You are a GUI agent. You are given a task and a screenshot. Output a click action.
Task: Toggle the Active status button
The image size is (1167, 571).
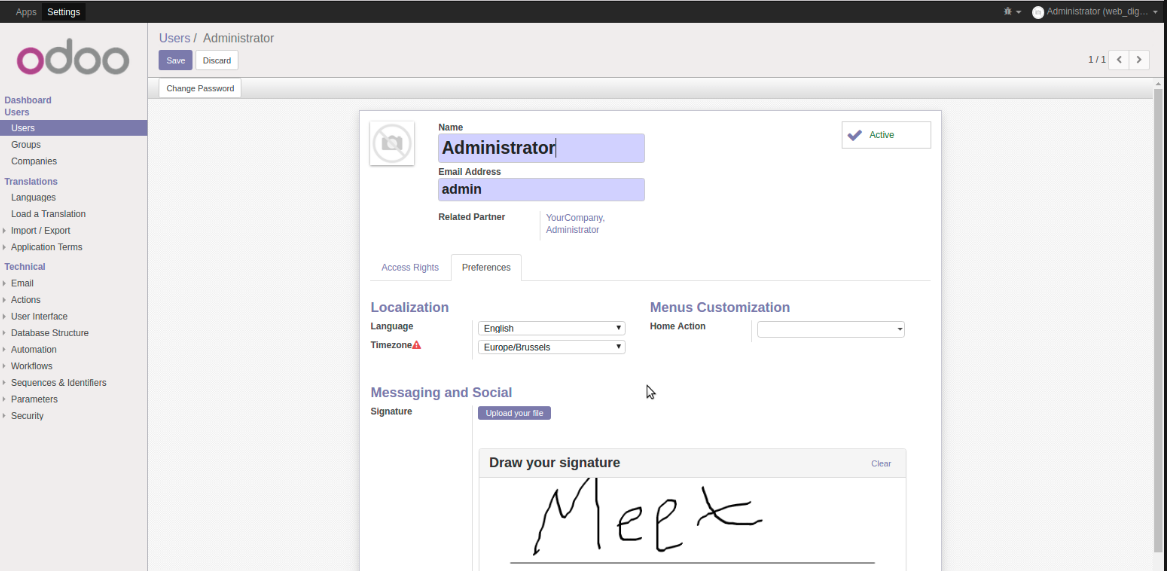point(886,135)
